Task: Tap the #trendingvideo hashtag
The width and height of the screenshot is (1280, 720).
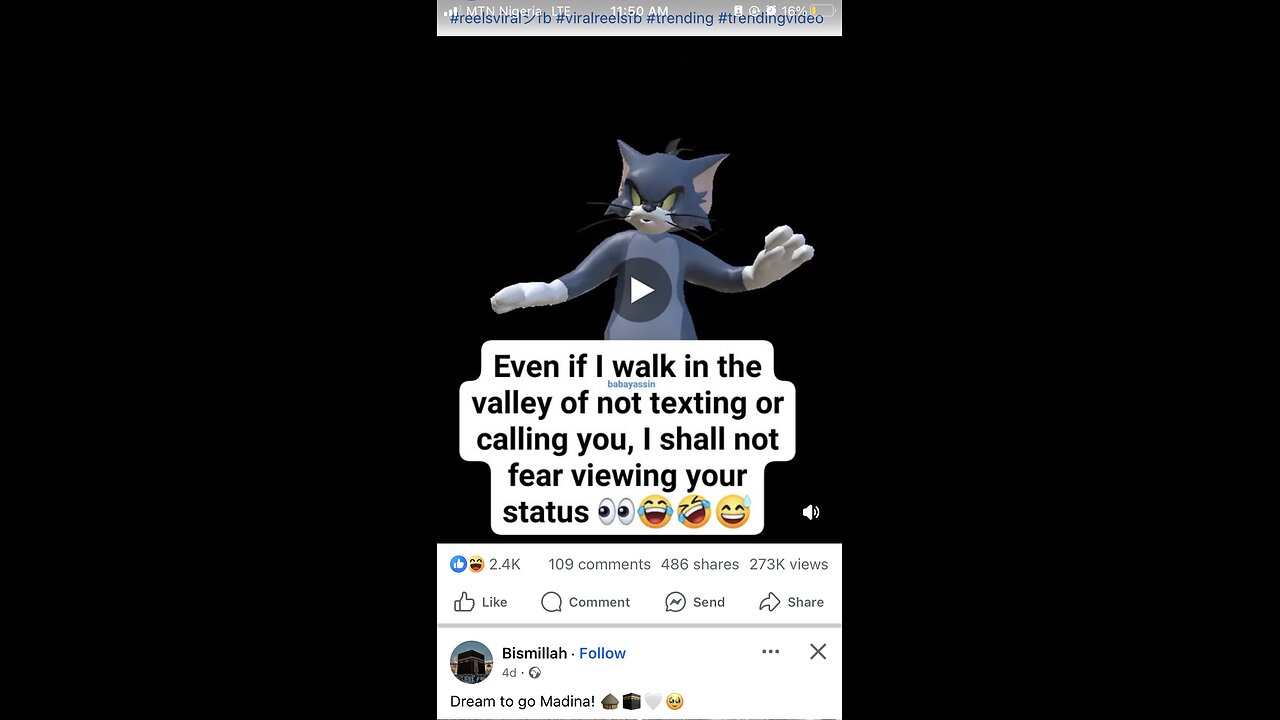Action: pos(771,18)
